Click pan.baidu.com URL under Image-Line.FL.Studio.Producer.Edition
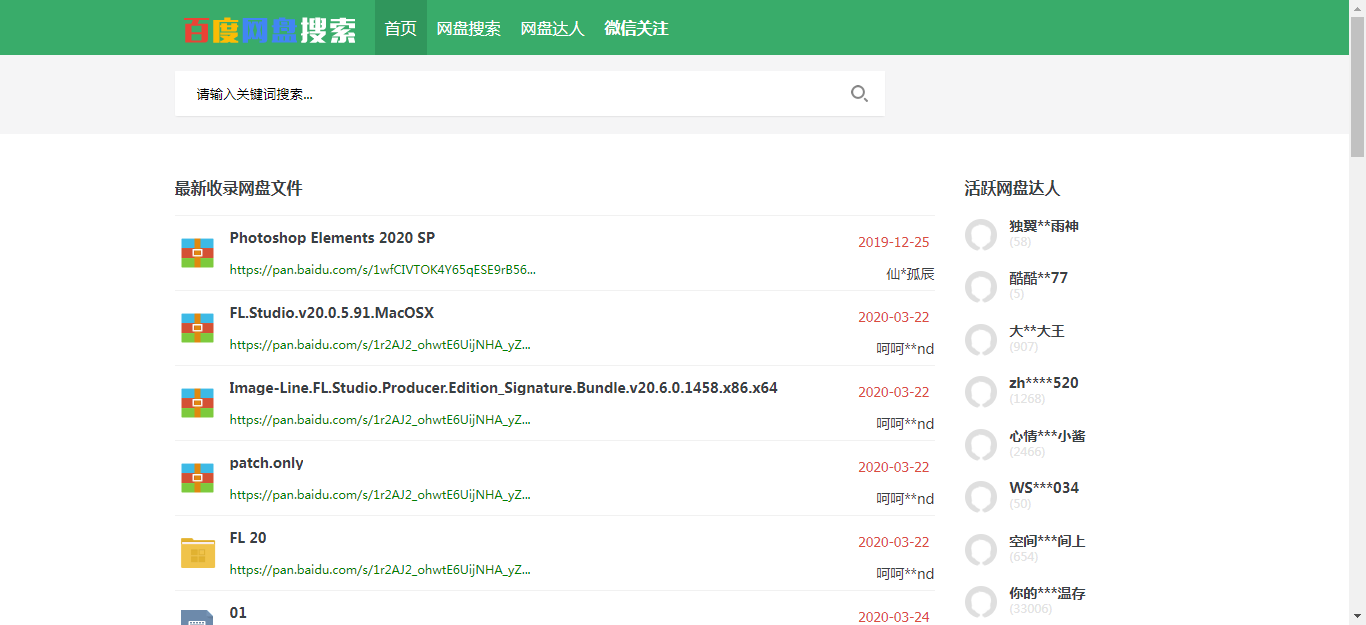This screenshot has height=625, width=1366. click(380, 420)
